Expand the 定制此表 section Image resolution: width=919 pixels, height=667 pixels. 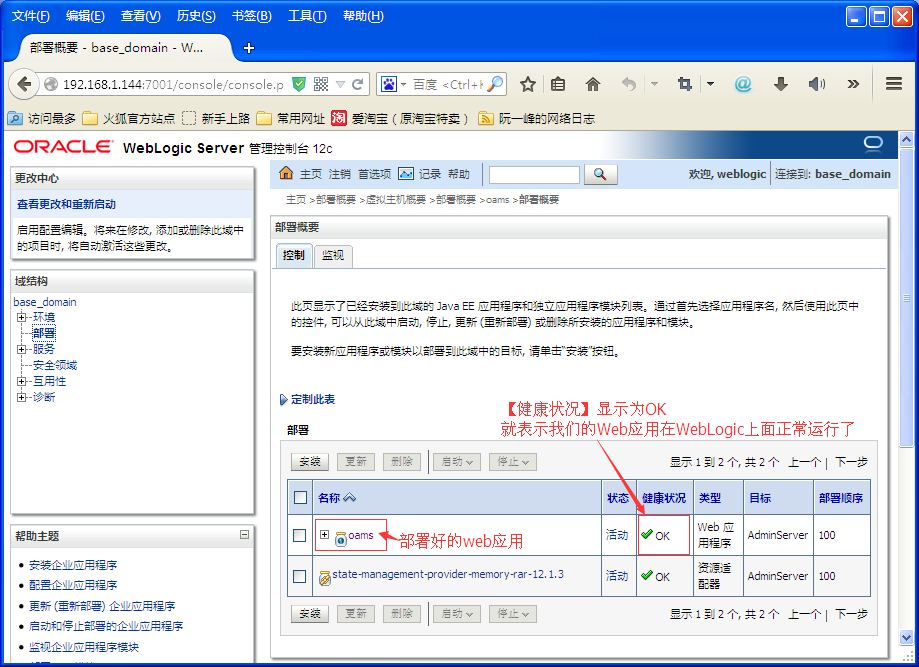pyautogui.click(x=284, y=400)
